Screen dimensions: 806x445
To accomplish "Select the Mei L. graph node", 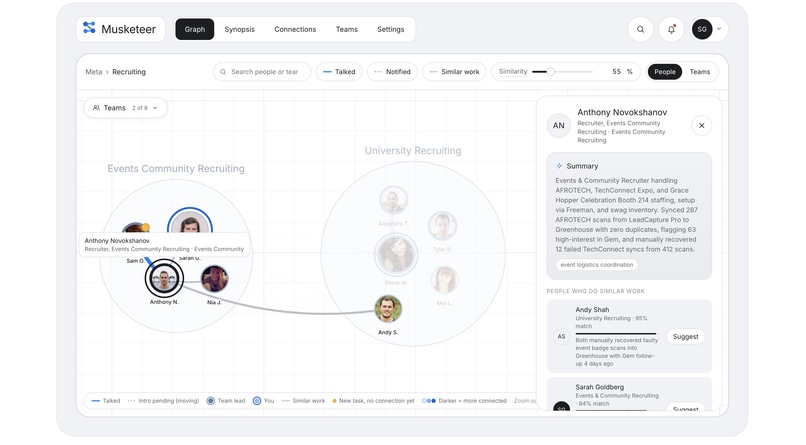I will pos(444,280).
